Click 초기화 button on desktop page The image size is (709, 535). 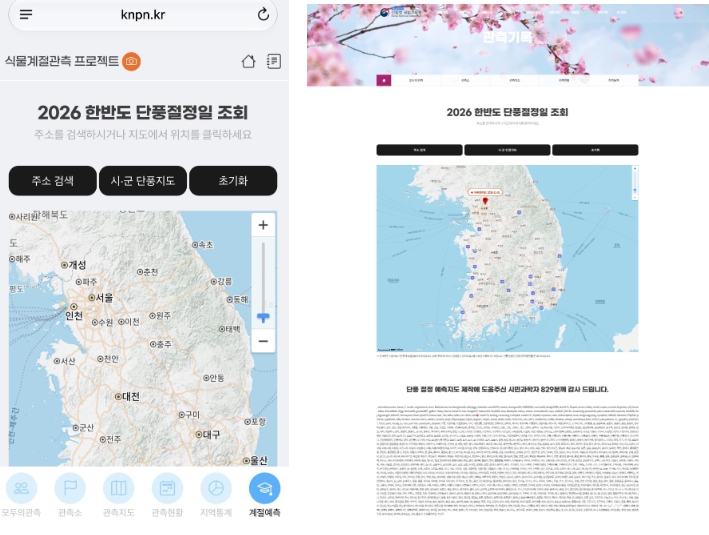tap(595, 150)
